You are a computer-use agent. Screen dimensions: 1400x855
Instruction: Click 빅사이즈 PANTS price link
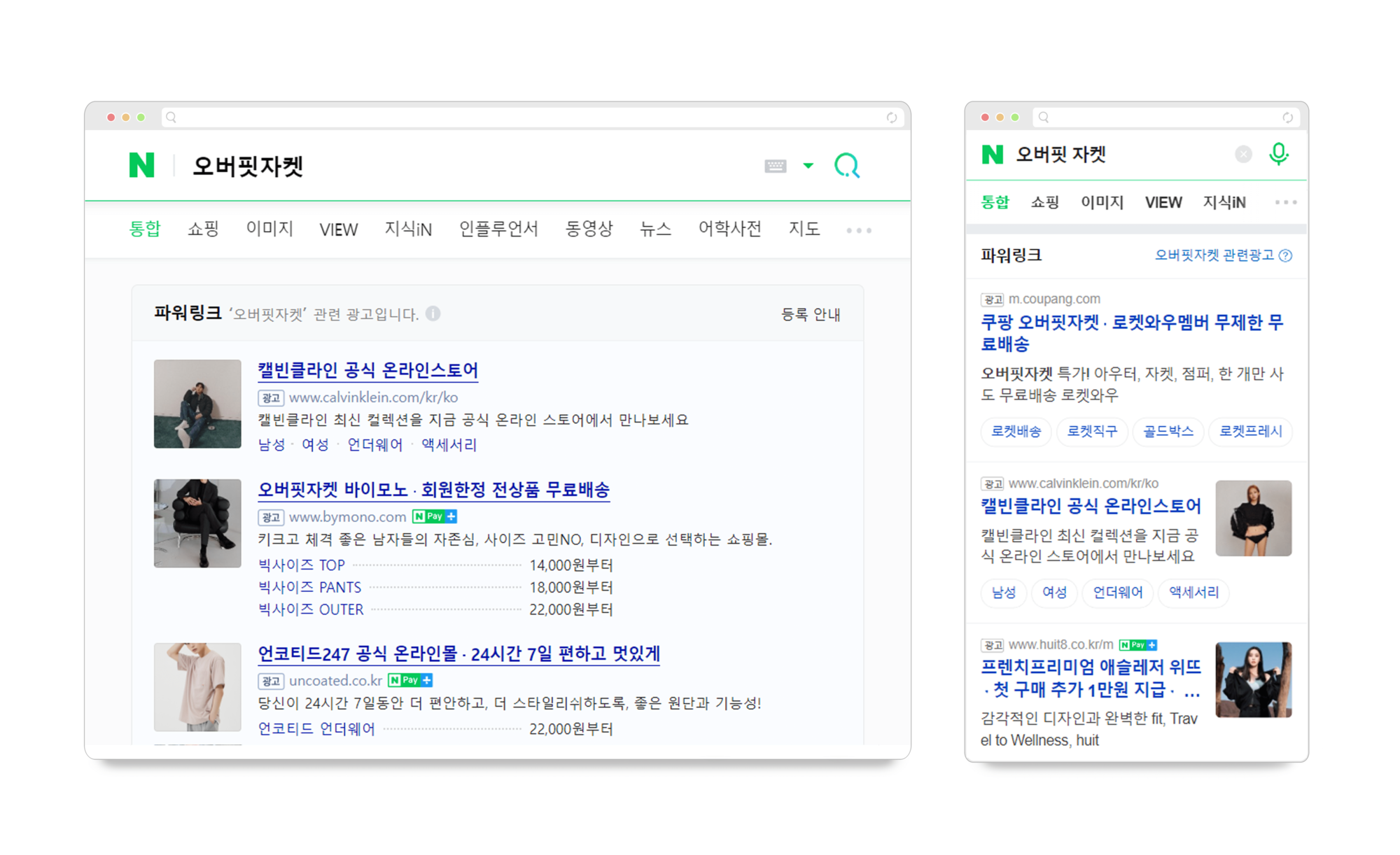point(309,587)
